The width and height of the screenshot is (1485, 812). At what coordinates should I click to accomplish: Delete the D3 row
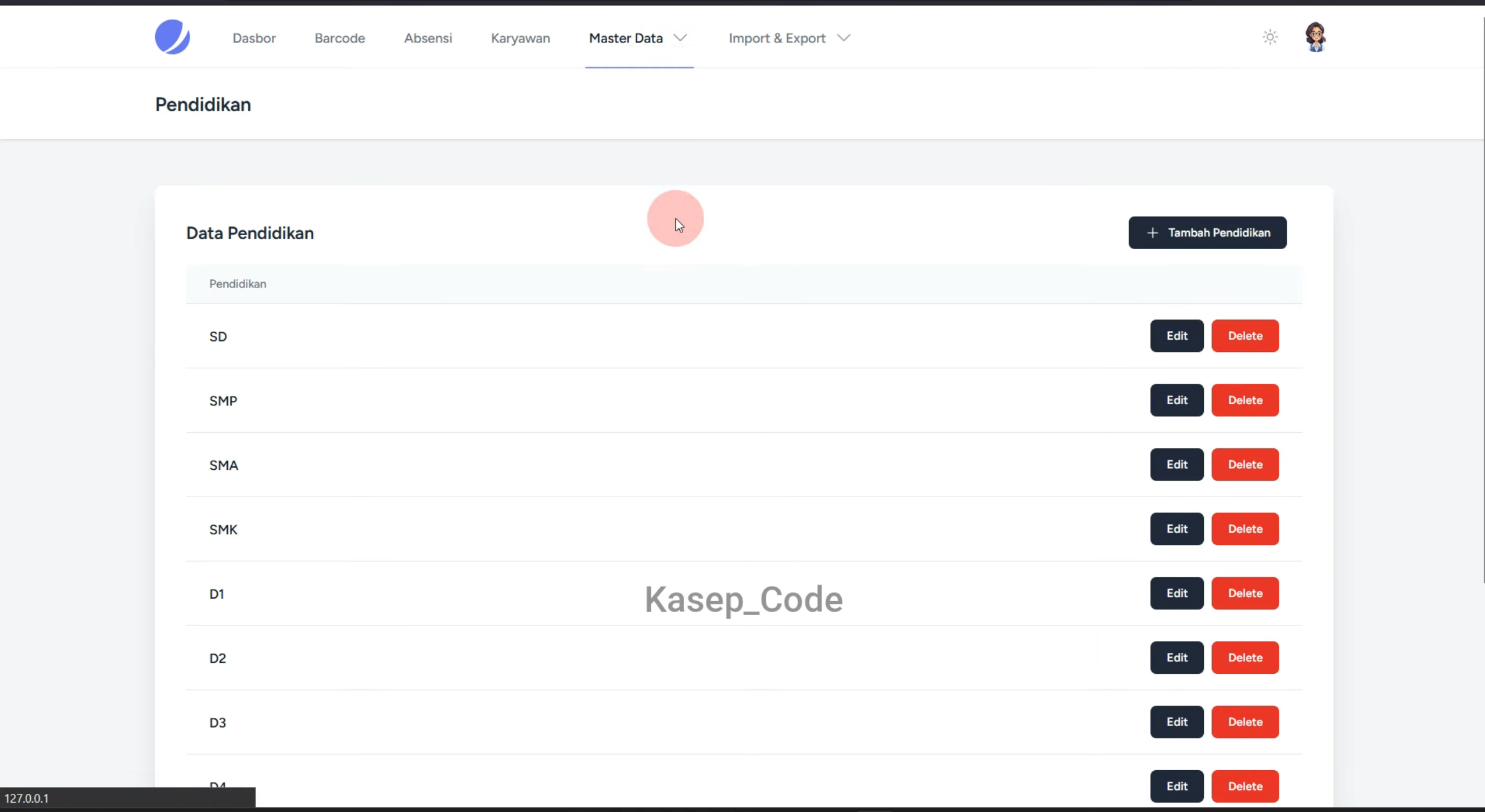click(x=1245, y=722)
